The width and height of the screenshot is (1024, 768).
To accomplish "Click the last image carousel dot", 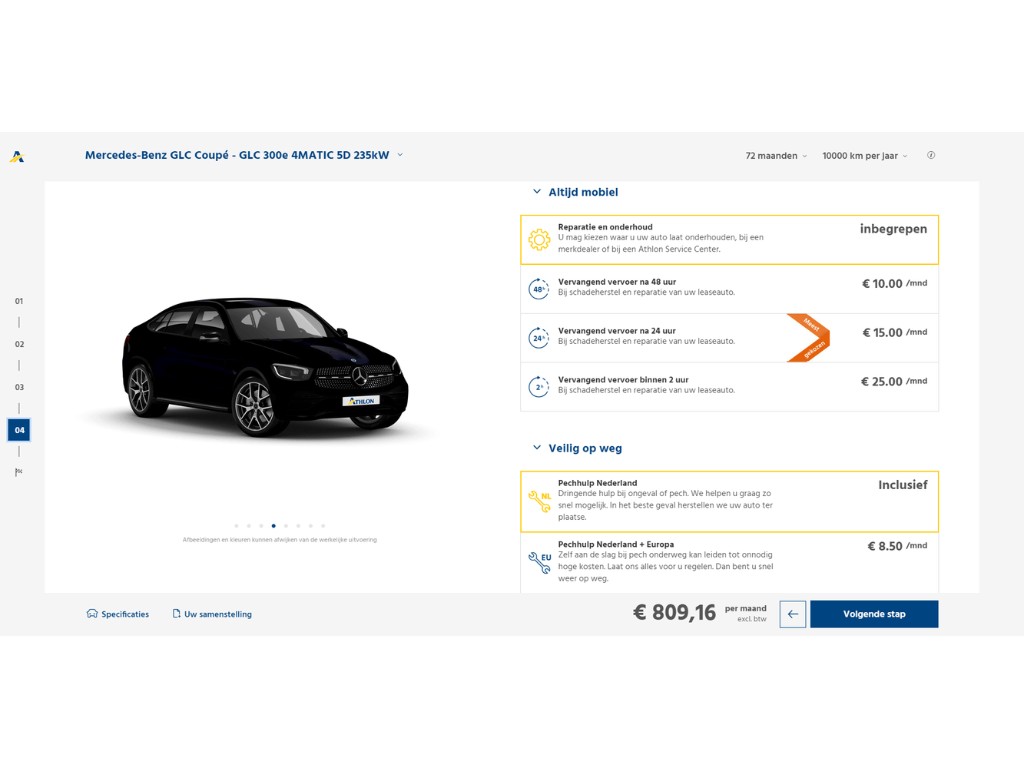I will coord(323,526).
